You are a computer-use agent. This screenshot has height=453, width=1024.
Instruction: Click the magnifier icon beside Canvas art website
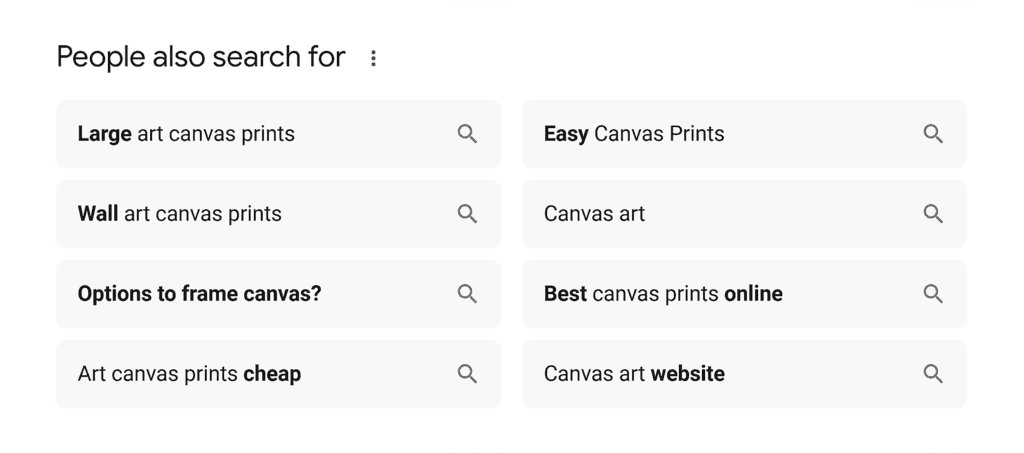coord(933,374)
